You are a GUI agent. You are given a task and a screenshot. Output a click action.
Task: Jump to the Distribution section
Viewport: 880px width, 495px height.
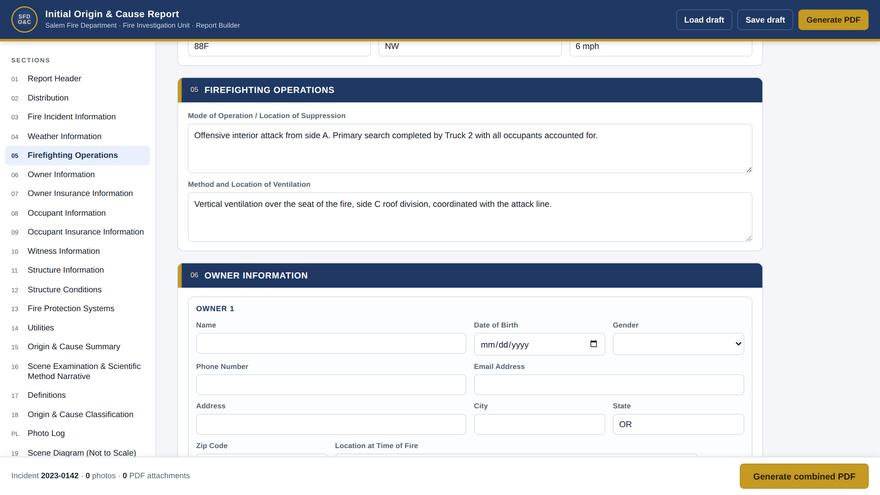[x=77, y=98]
